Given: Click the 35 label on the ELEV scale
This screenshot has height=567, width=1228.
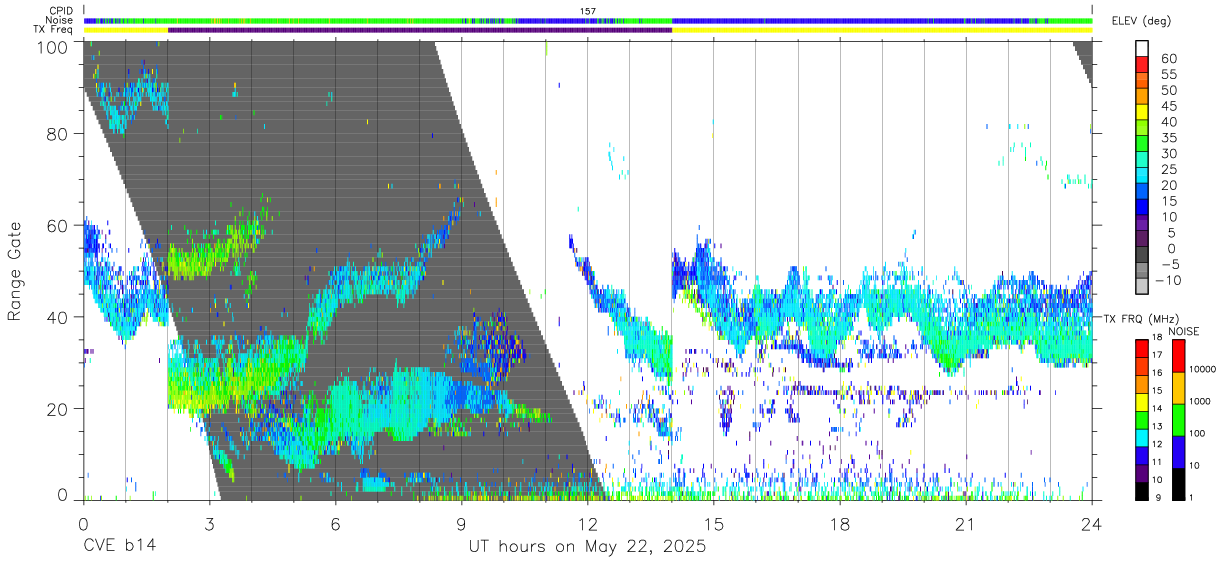Looking at the screenshot, I should click(x=1167, y=138).
